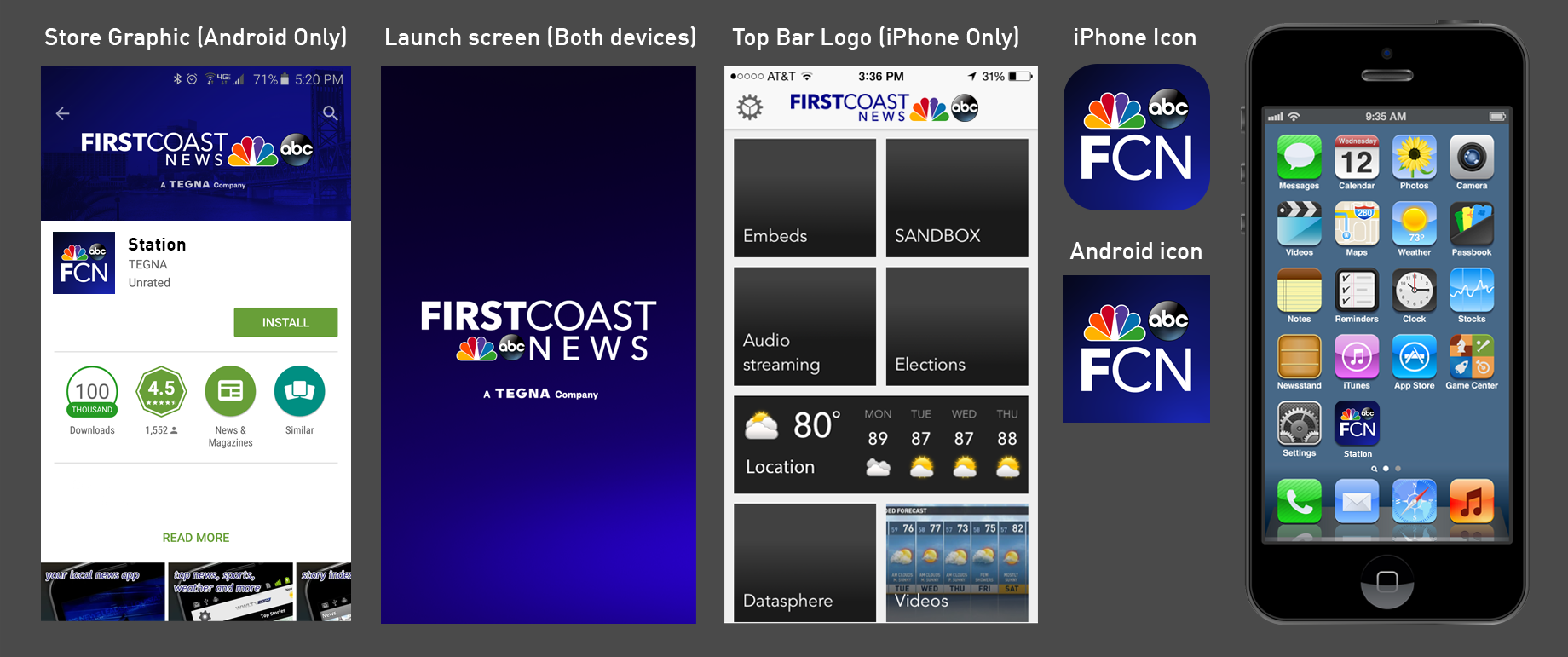Image resolution: width=1568 pixels, height=657 pixels.
Task: Open the Elections tile
Action: [x=957, y=326]
